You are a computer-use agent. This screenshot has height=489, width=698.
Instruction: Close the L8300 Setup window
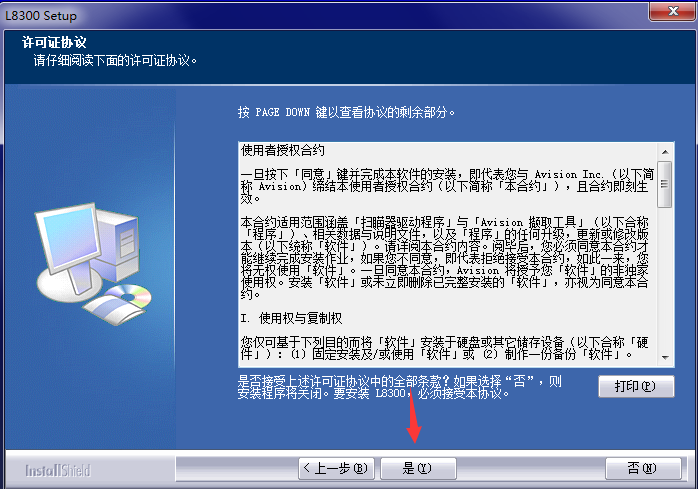(x=673, y=11)
